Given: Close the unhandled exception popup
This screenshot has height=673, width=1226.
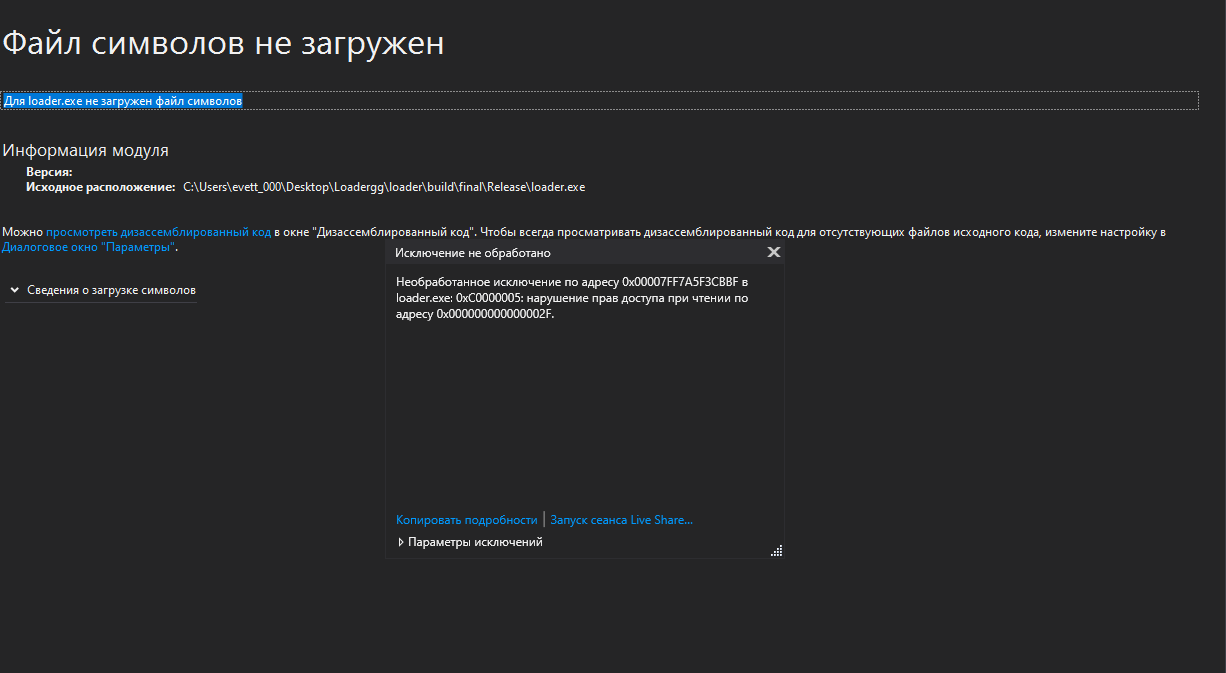Looking at the screenshot, I should [x=773, y=253].
